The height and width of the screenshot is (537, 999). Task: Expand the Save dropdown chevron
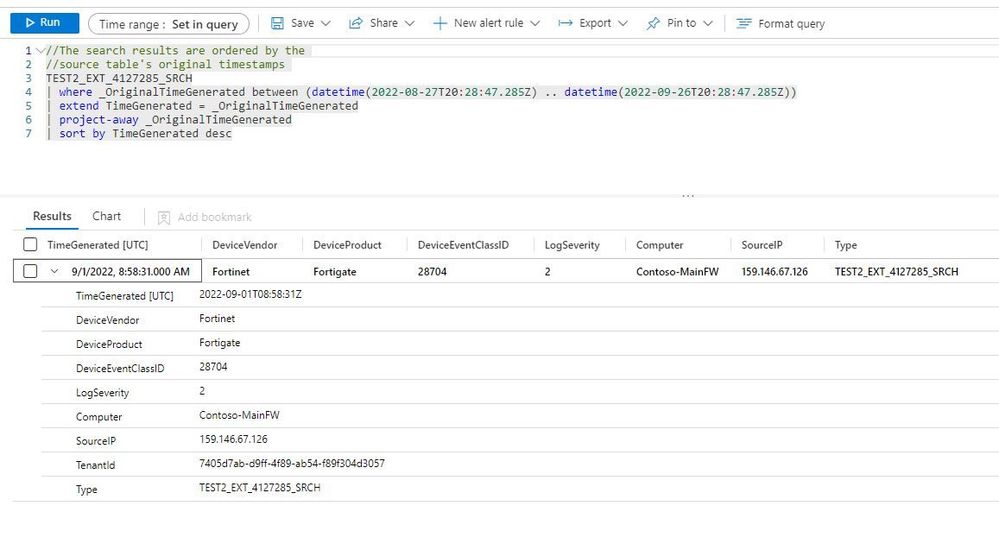coord(326,24)
